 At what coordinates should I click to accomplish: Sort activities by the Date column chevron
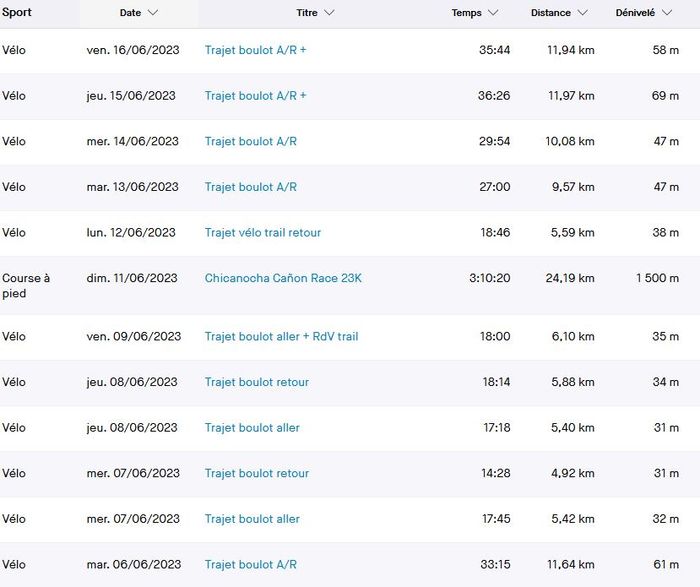click(153, 13)
